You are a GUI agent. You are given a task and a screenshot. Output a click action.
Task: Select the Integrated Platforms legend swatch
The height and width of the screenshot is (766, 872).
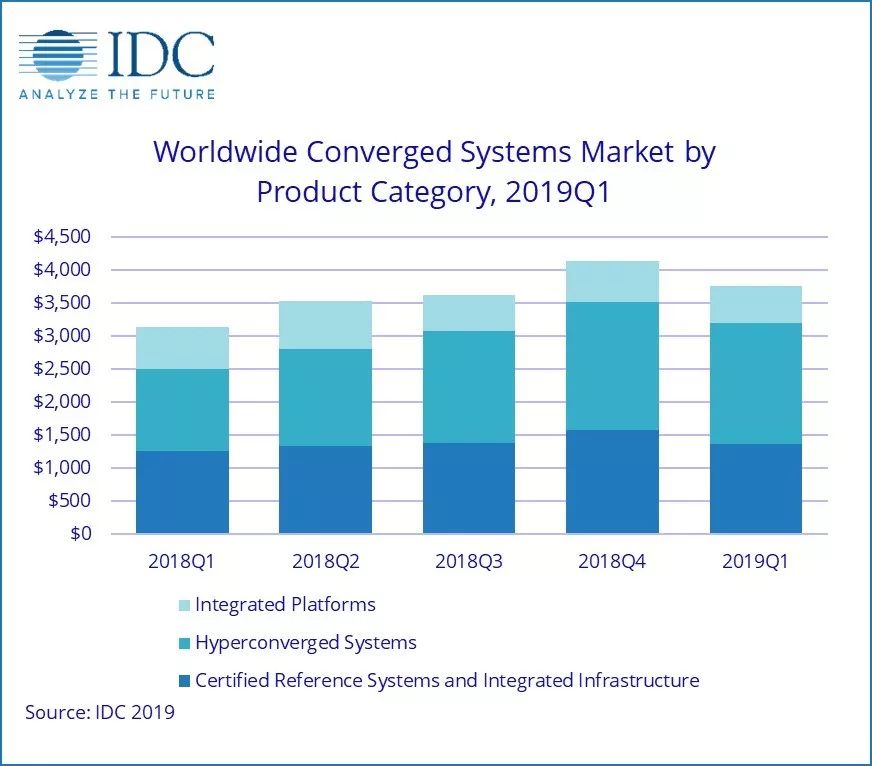click(185, 605)
